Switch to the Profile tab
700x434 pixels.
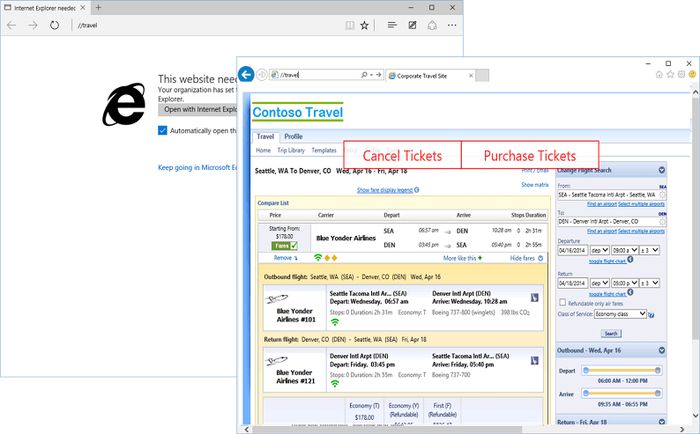293,136
